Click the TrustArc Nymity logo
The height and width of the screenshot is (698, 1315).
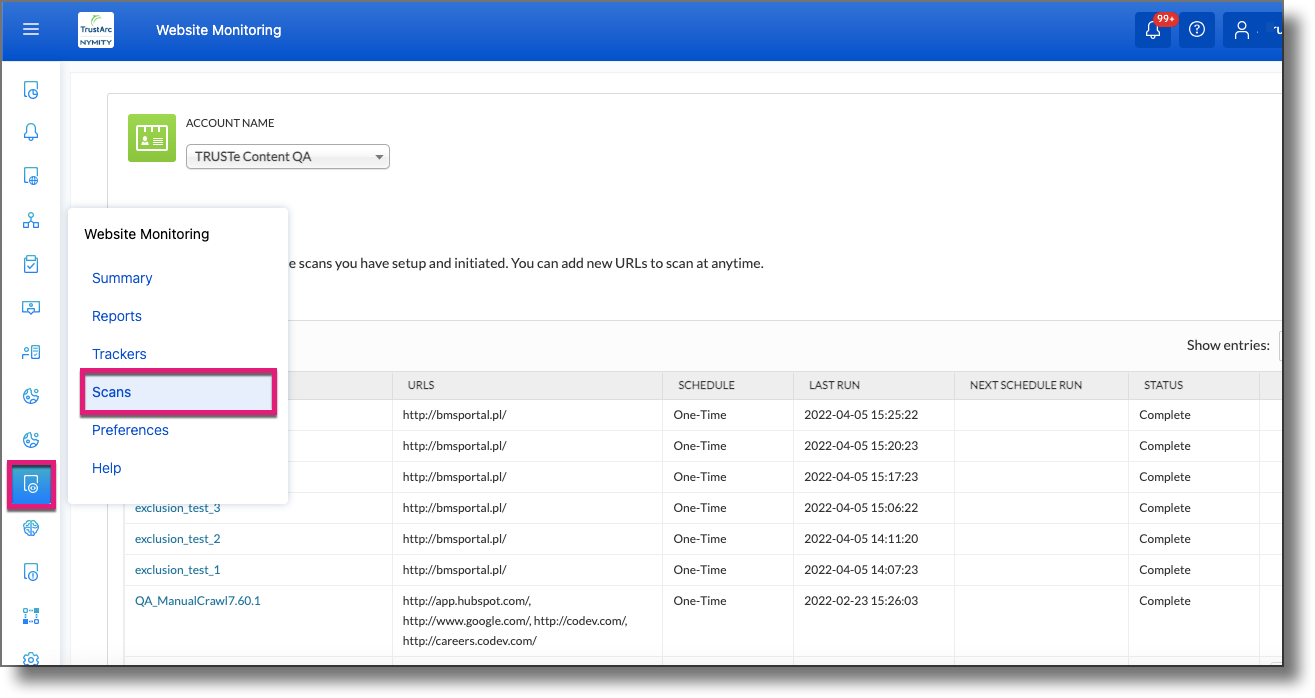[x=96, y=30]
